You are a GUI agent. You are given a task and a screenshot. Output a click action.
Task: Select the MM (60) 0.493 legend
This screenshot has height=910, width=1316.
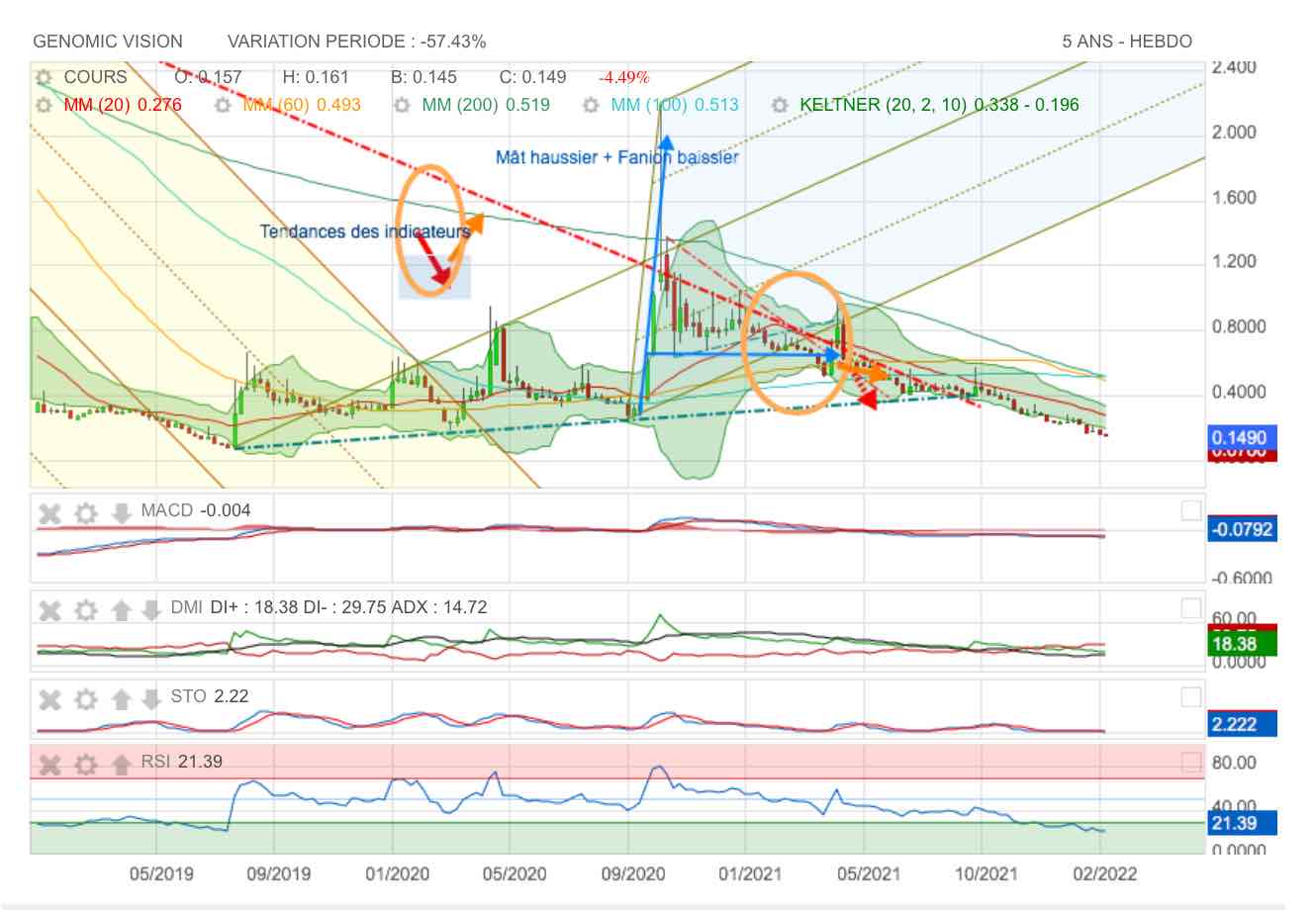pos(302,105)
